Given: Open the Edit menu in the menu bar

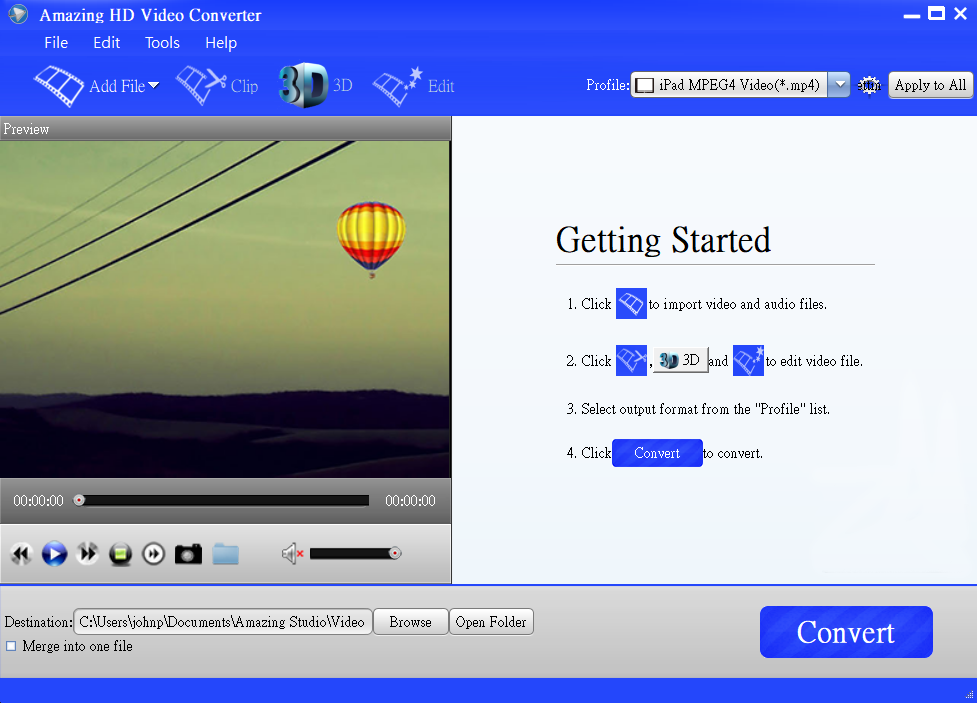Looking at the screenshot, I should click(x=107, y=42).
